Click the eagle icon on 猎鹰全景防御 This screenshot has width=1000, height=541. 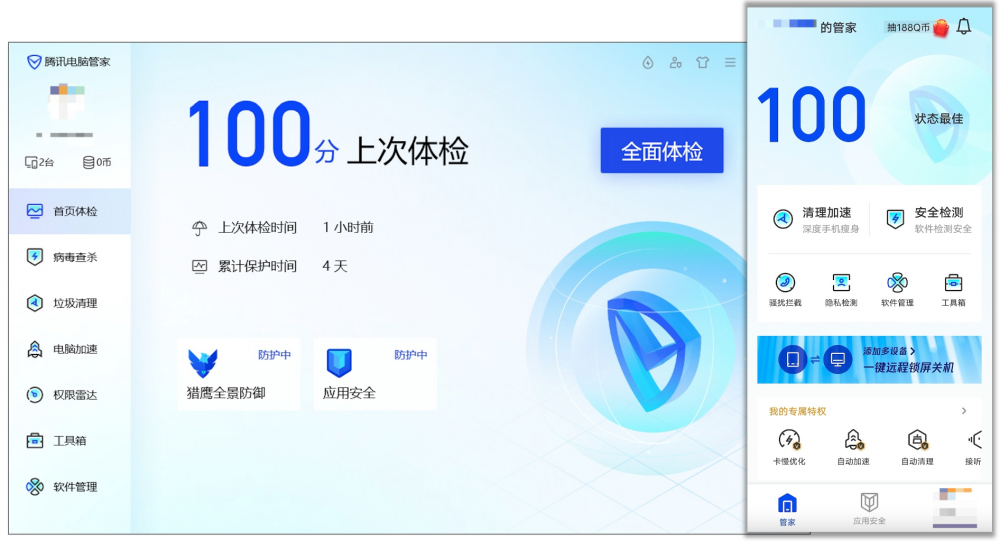(x=203, y=362)
